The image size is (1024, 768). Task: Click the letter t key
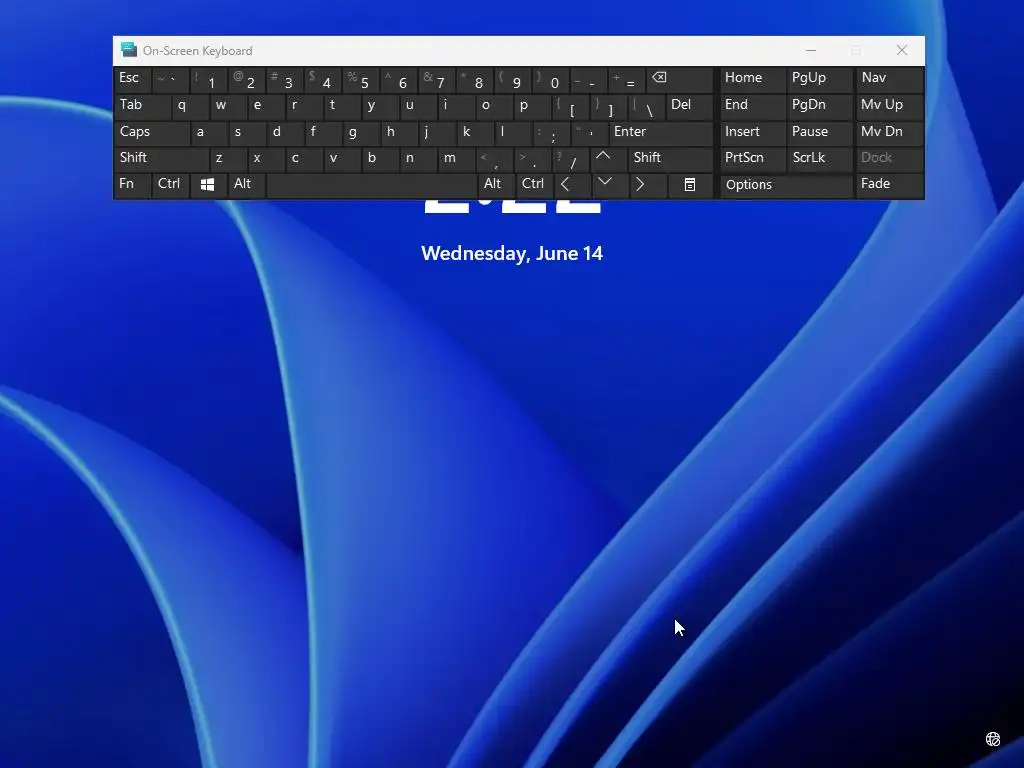coord(342,106)
